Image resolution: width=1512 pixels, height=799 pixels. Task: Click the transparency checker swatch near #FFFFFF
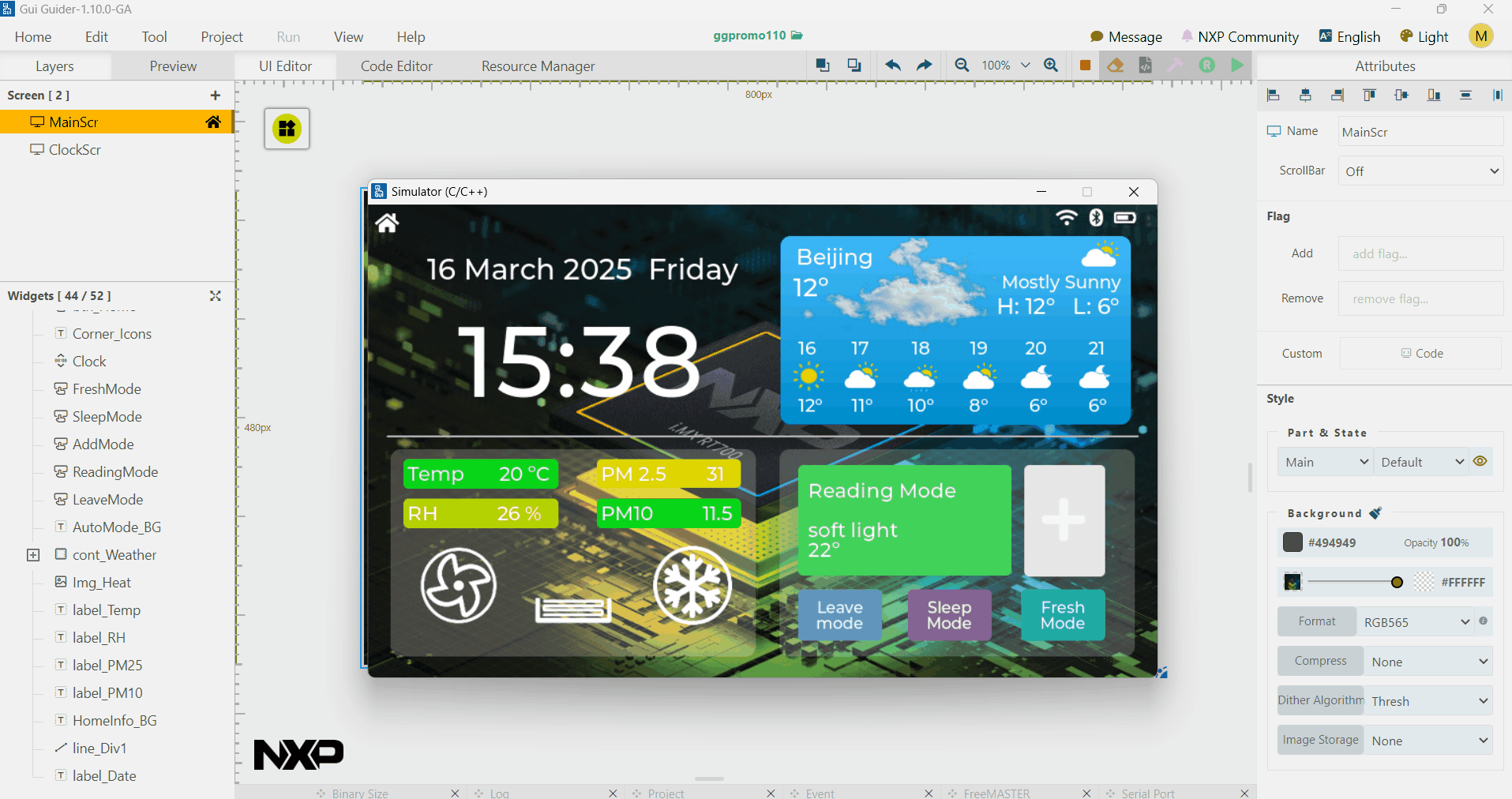(x=1424, y=582)
